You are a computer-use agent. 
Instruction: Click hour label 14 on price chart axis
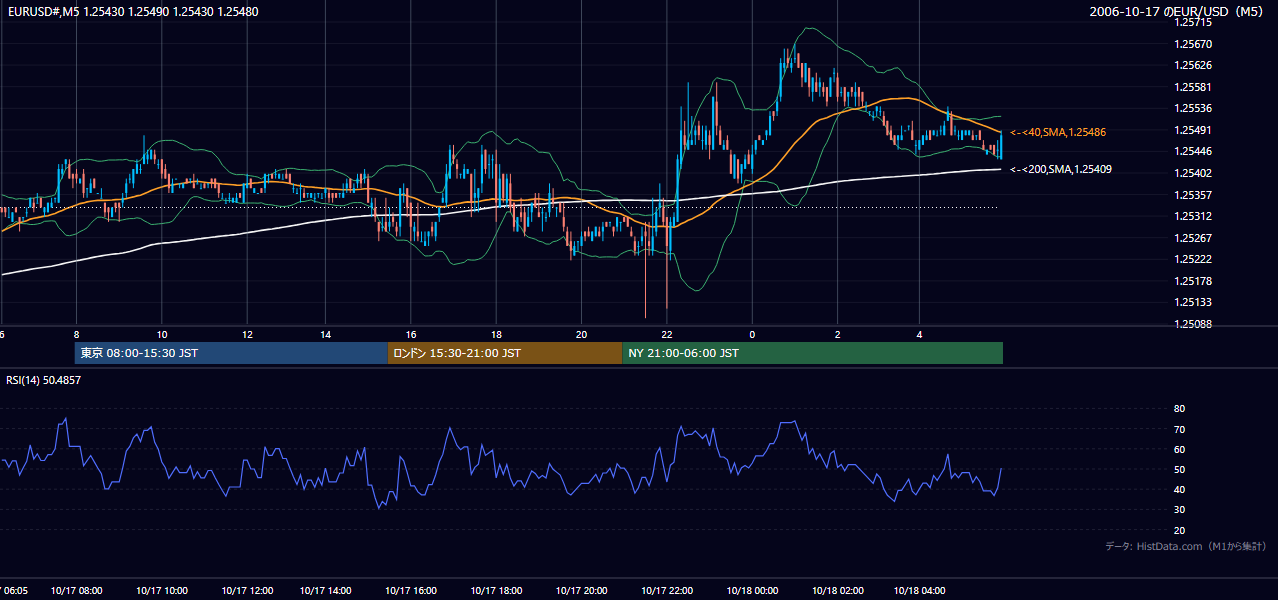click(x=326, y=334)
